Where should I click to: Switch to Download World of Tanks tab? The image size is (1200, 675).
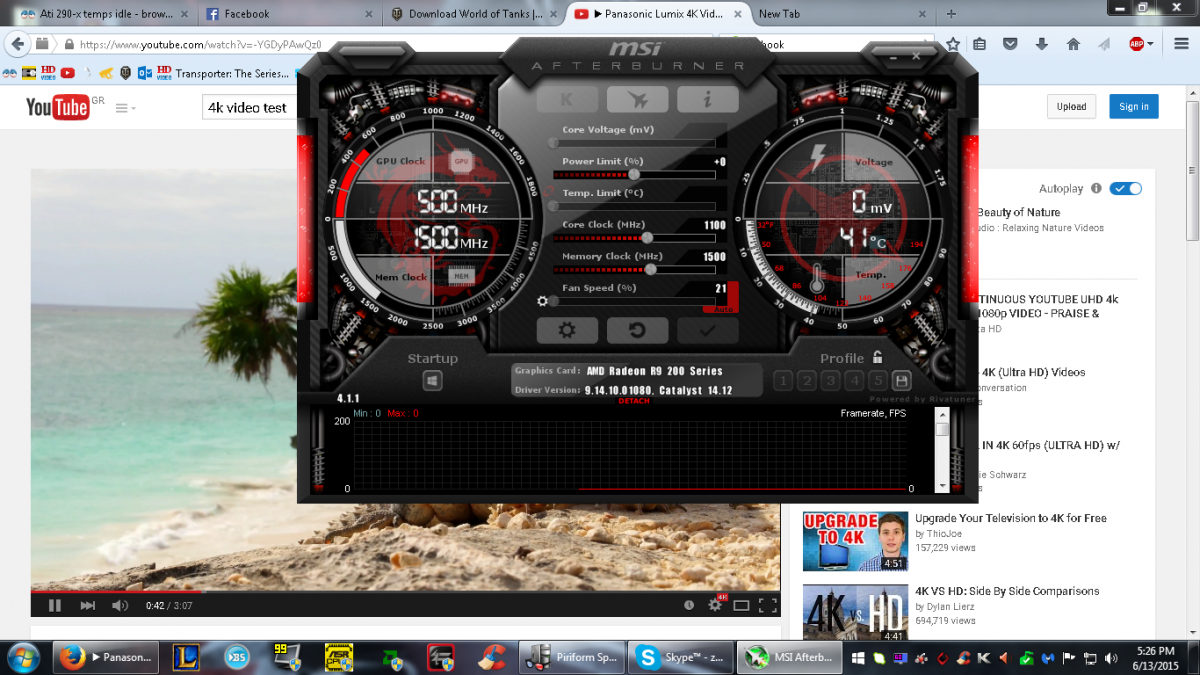pos(475,14)
